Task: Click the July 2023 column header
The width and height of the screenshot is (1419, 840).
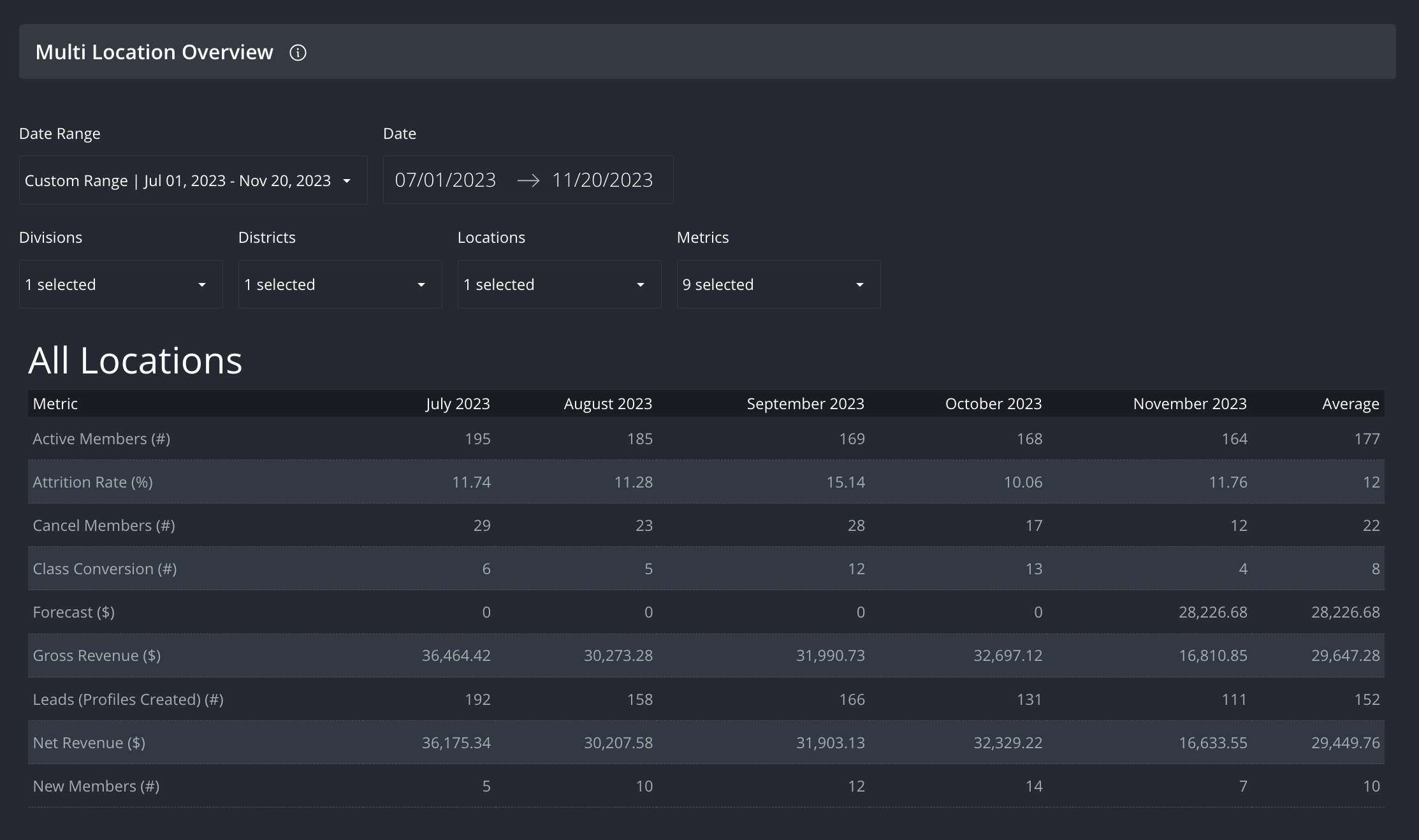Action: pos(458,403)
